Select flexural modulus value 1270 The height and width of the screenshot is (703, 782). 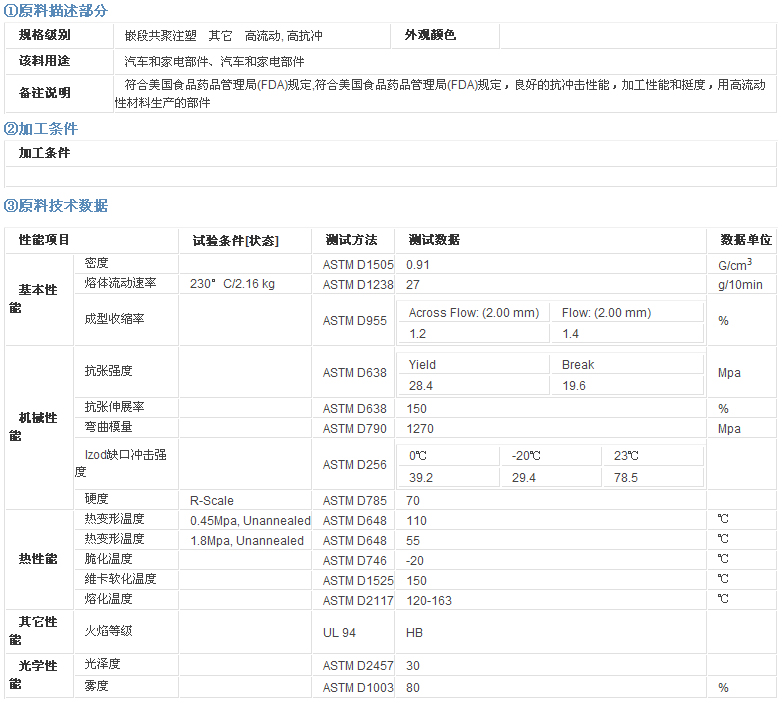[x=420, y=428]
